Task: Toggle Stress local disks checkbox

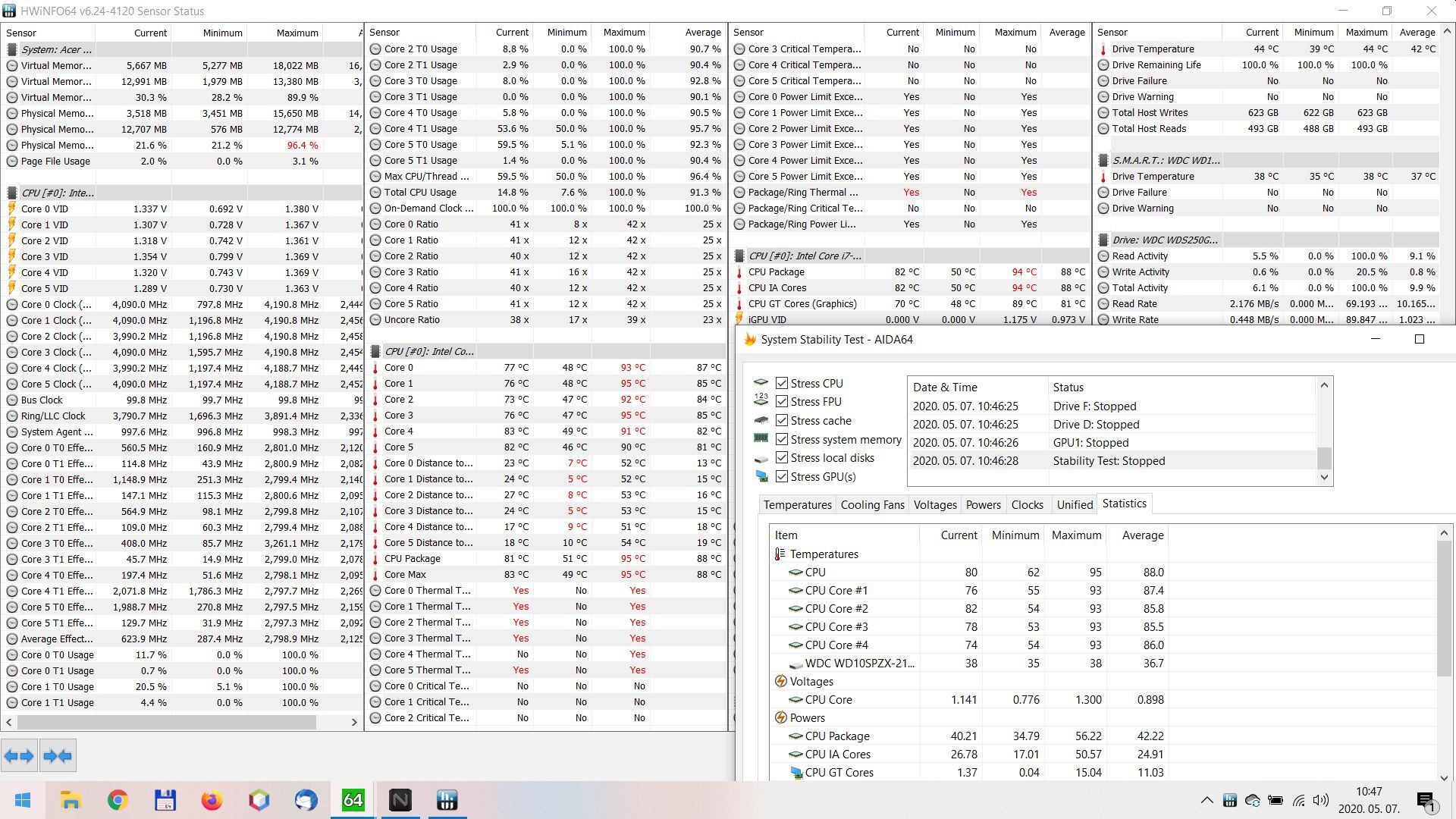Action: coord(782,457)
